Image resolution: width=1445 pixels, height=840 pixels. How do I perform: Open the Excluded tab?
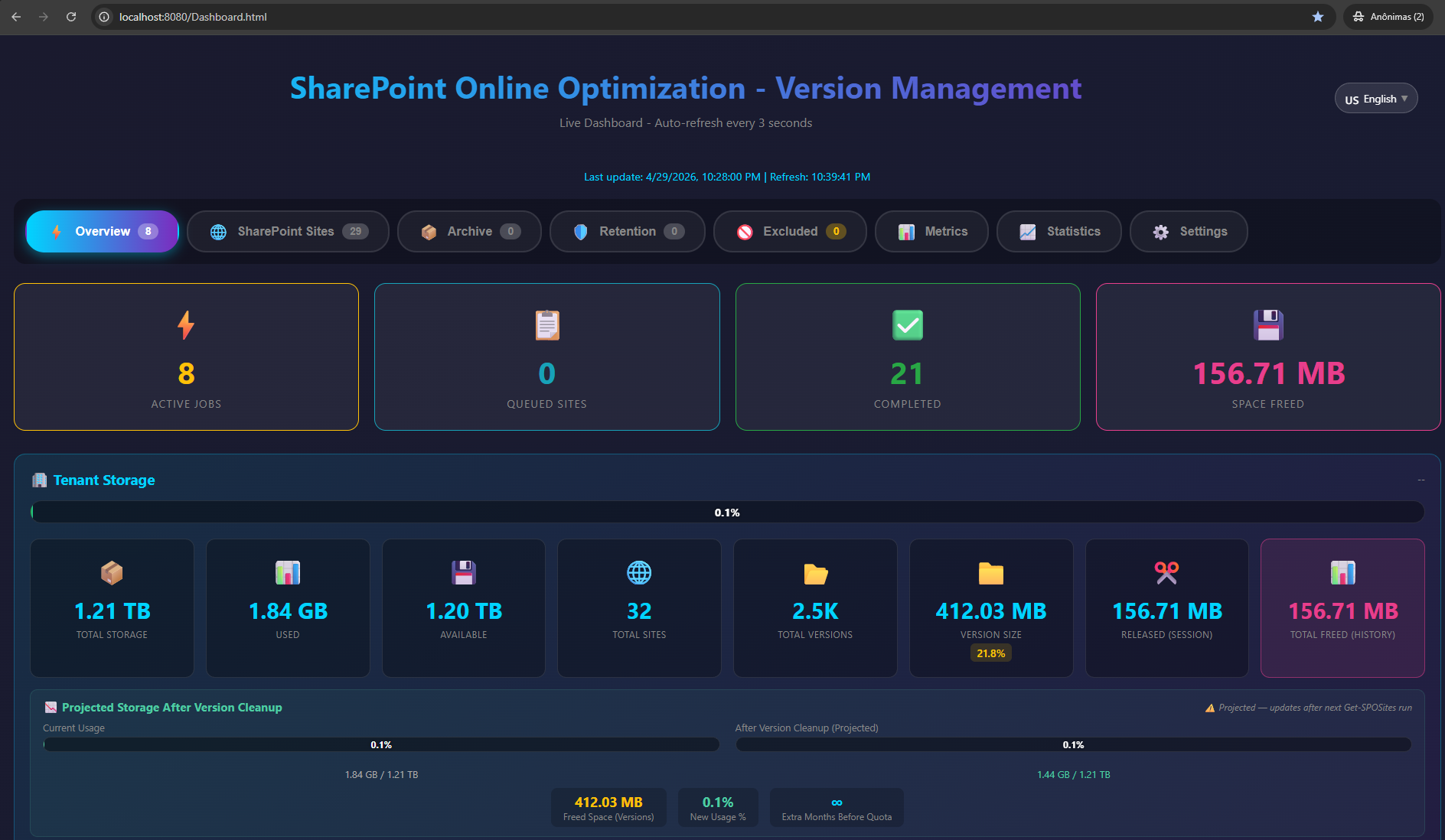(x=790, y=231)
